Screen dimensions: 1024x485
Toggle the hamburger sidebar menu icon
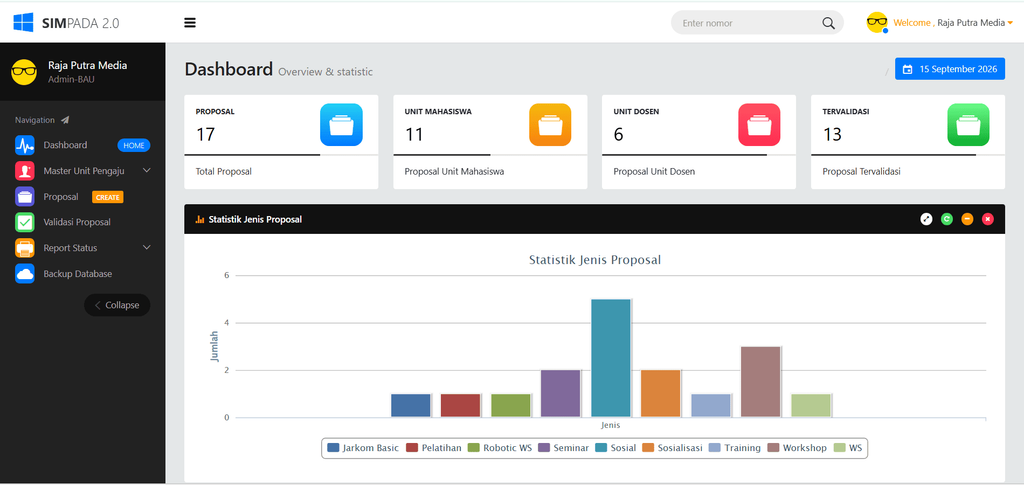pos(190,23)
